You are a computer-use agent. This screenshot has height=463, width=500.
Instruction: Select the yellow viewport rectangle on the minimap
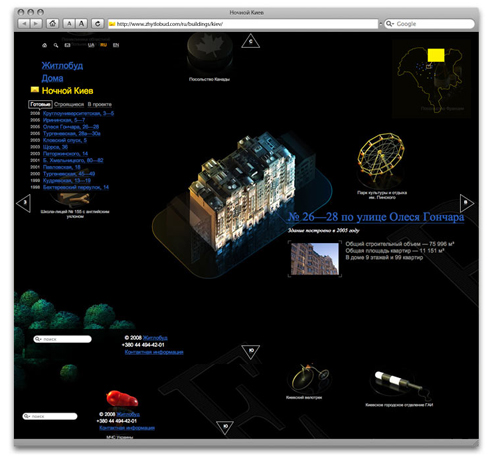click(x=436, y=55)
